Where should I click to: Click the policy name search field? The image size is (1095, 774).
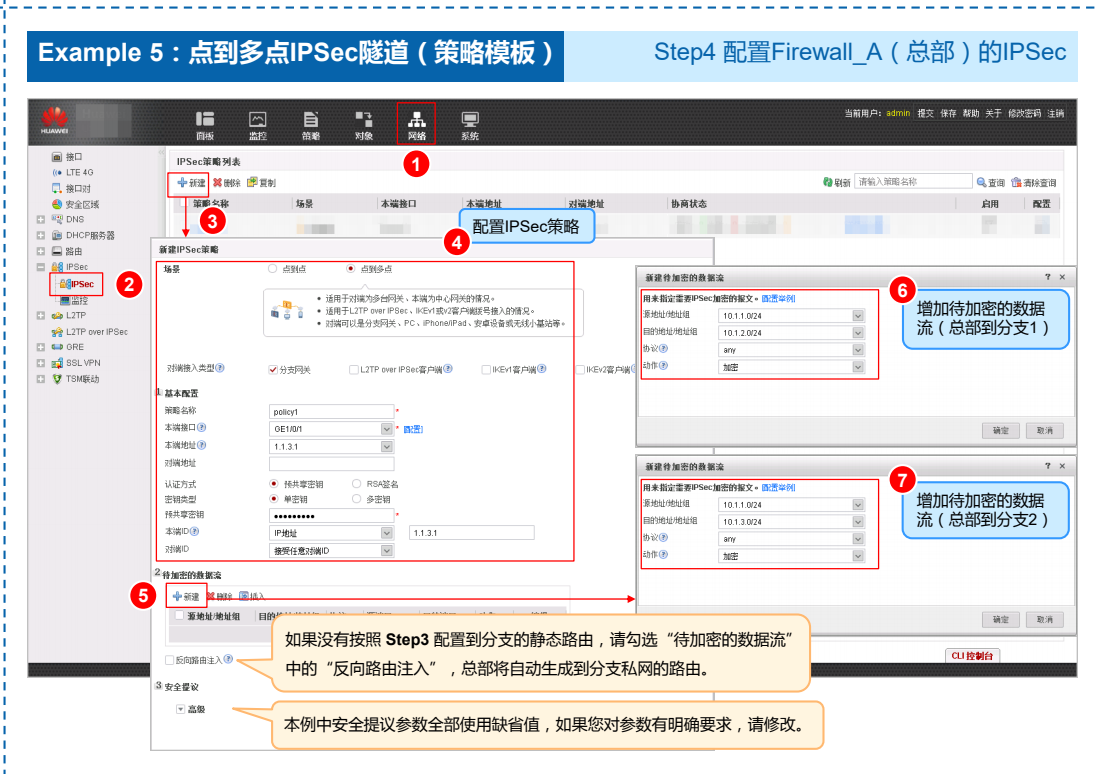[913, 182]
